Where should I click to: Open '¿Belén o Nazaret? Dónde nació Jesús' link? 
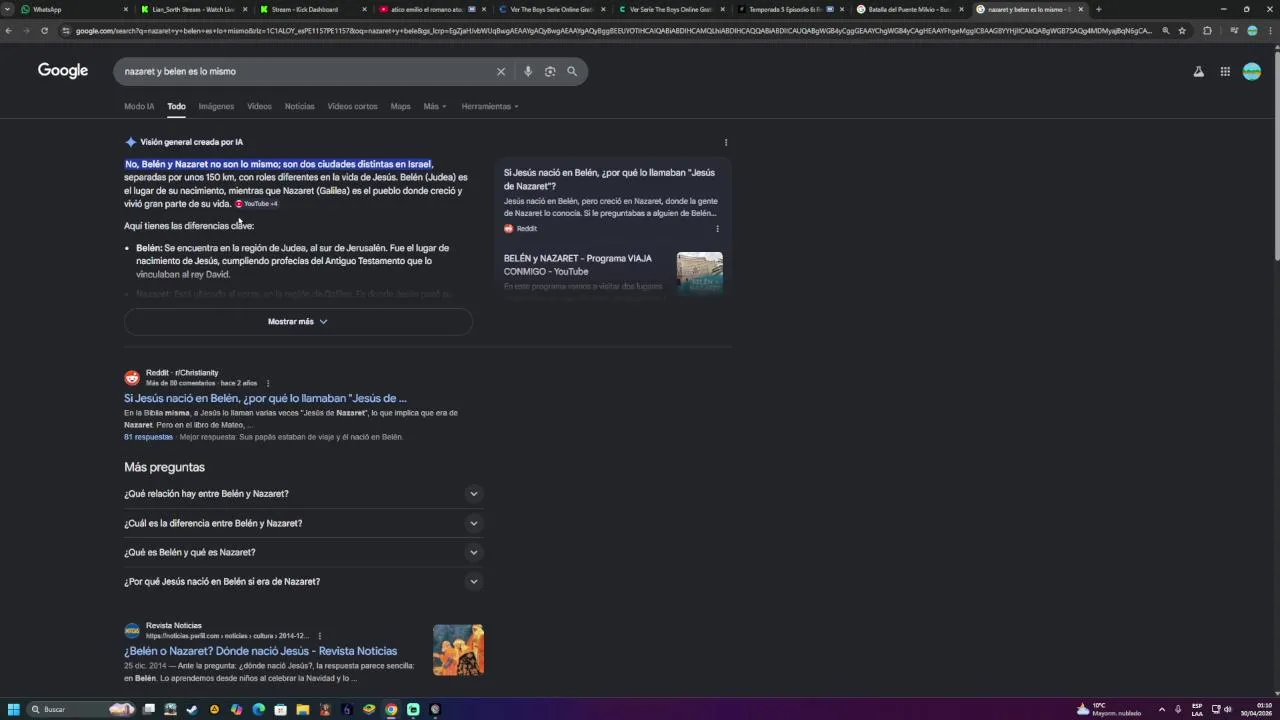pos(260,651)
